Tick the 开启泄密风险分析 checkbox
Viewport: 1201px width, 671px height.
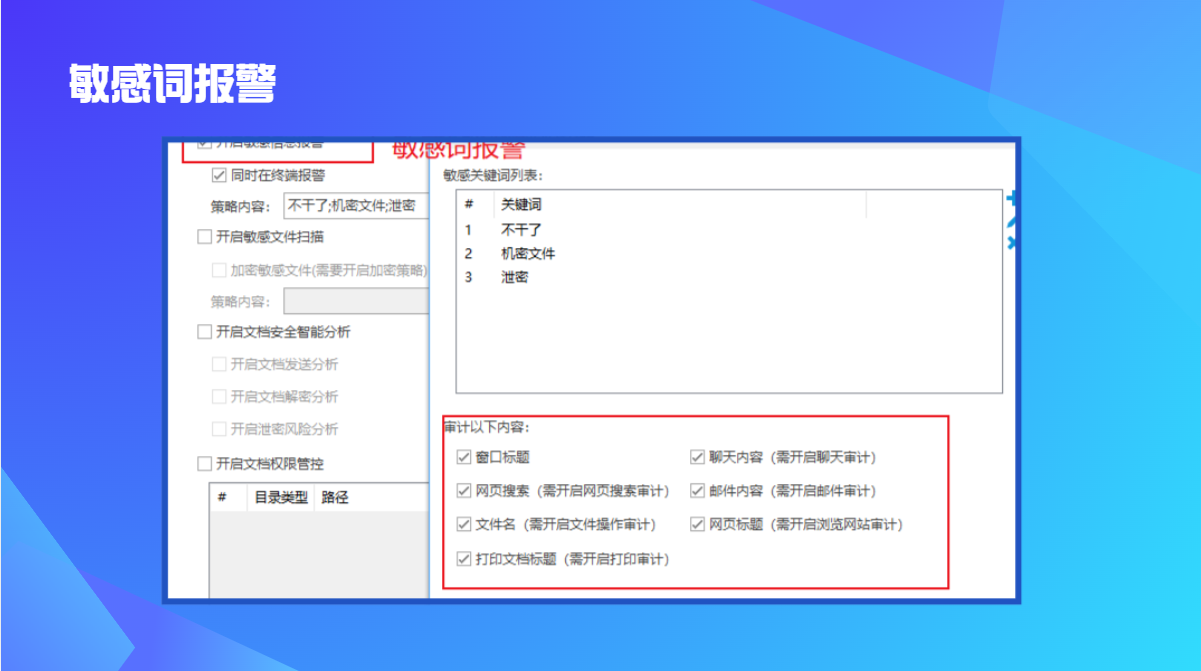click(219, 429)
